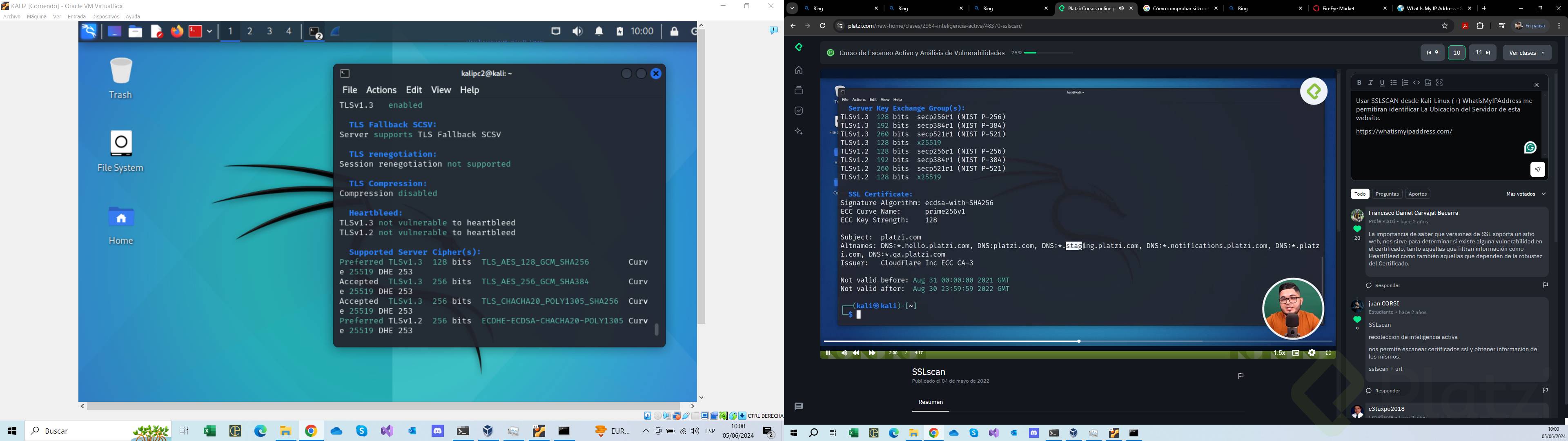The height and width of the screenshot is (441, 1568).
Task: Open the whatismyipaddress.com link
Action: pos(1404,131)
